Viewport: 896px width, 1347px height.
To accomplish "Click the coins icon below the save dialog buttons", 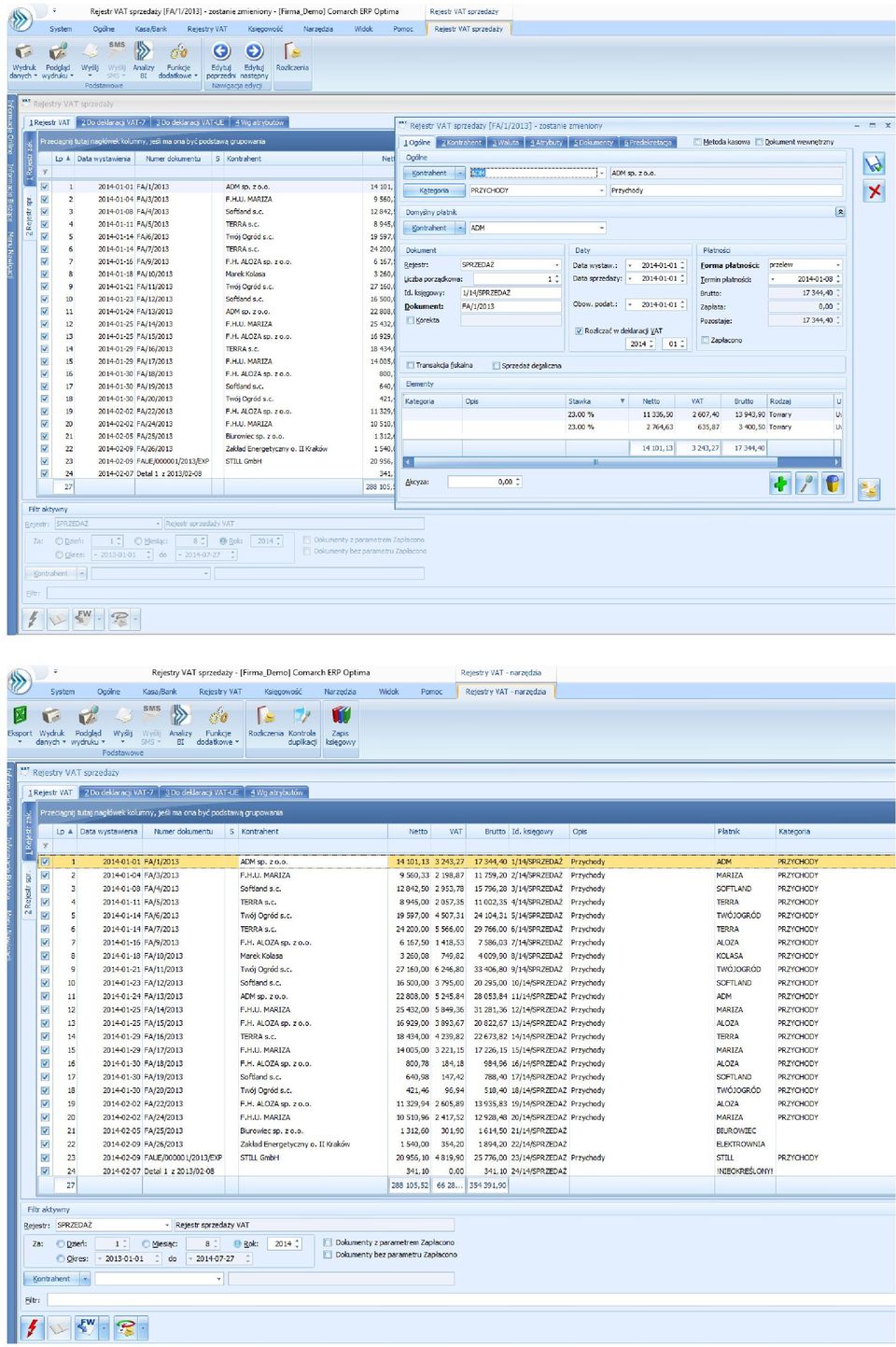I will point(869,489).
